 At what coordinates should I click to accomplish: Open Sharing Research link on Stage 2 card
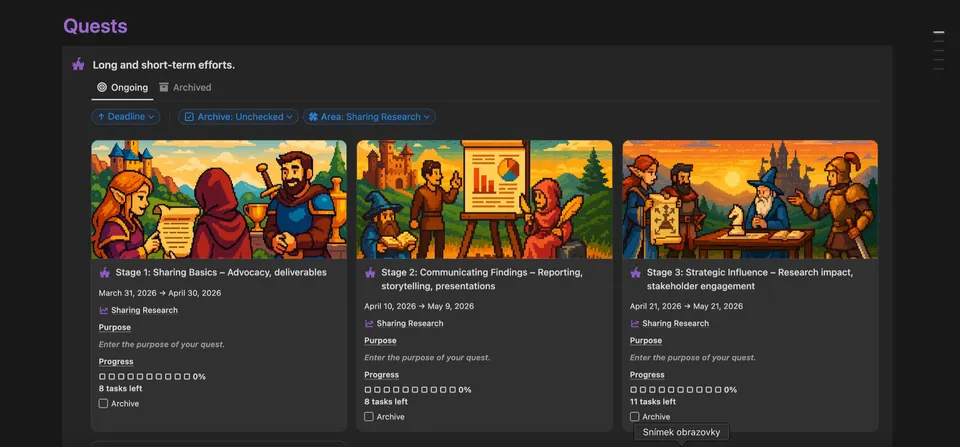pos(410,323)
